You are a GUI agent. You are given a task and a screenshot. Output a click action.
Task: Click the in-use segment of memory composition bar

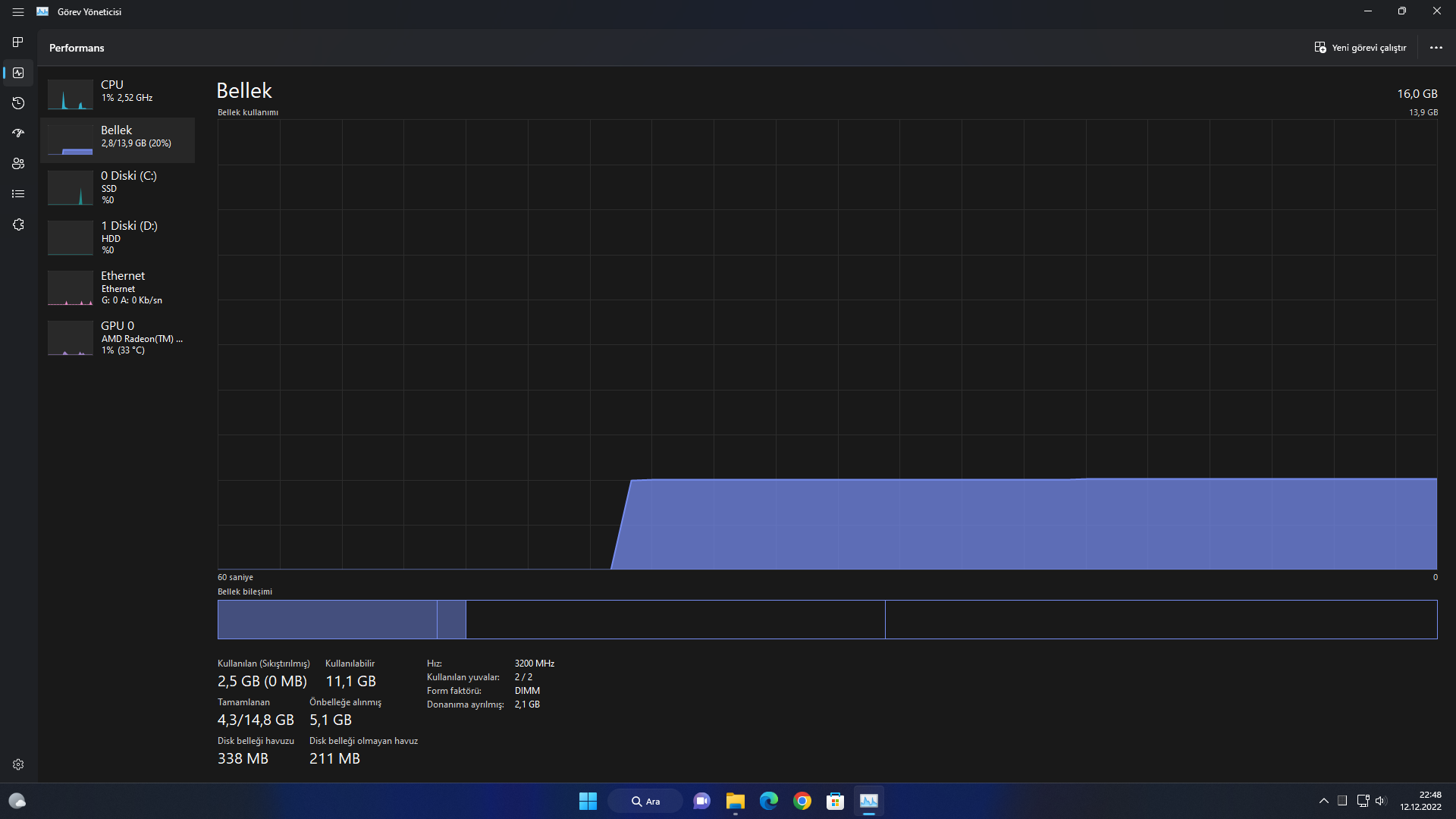click(x=327, y=620)
